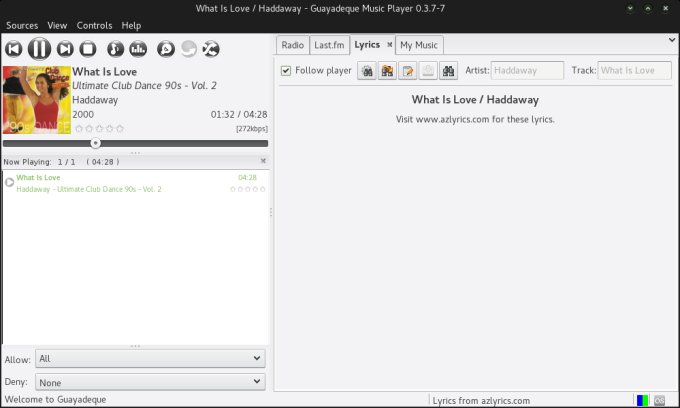Rate the current song with the rating stars
This screenshot has height=408, width=680.
99,128
